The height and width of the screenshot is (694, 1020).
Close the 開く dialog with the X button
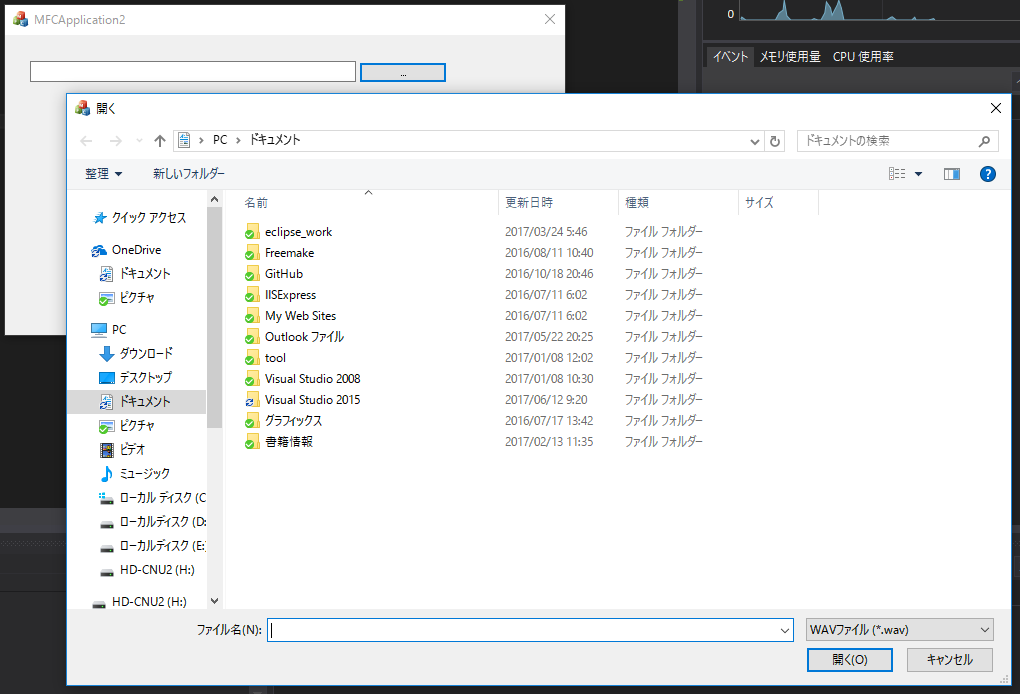(x=996, y=108)
